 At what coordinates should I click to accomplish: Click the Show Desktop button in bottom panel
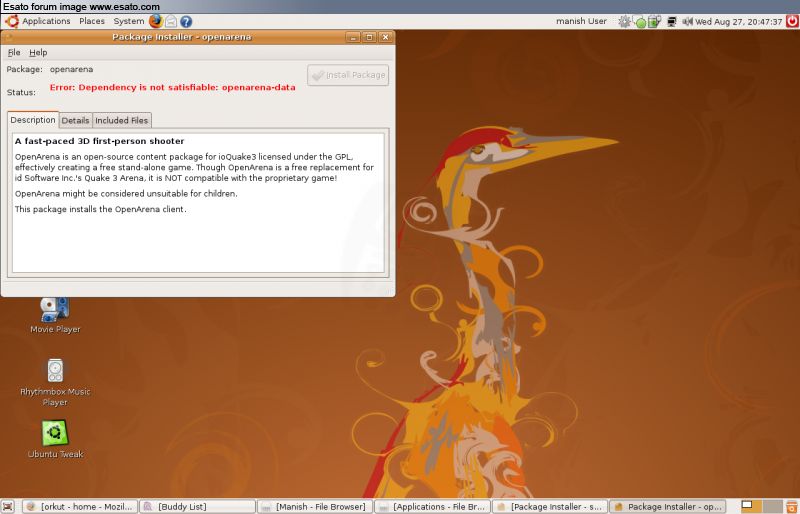pos(9,506)
